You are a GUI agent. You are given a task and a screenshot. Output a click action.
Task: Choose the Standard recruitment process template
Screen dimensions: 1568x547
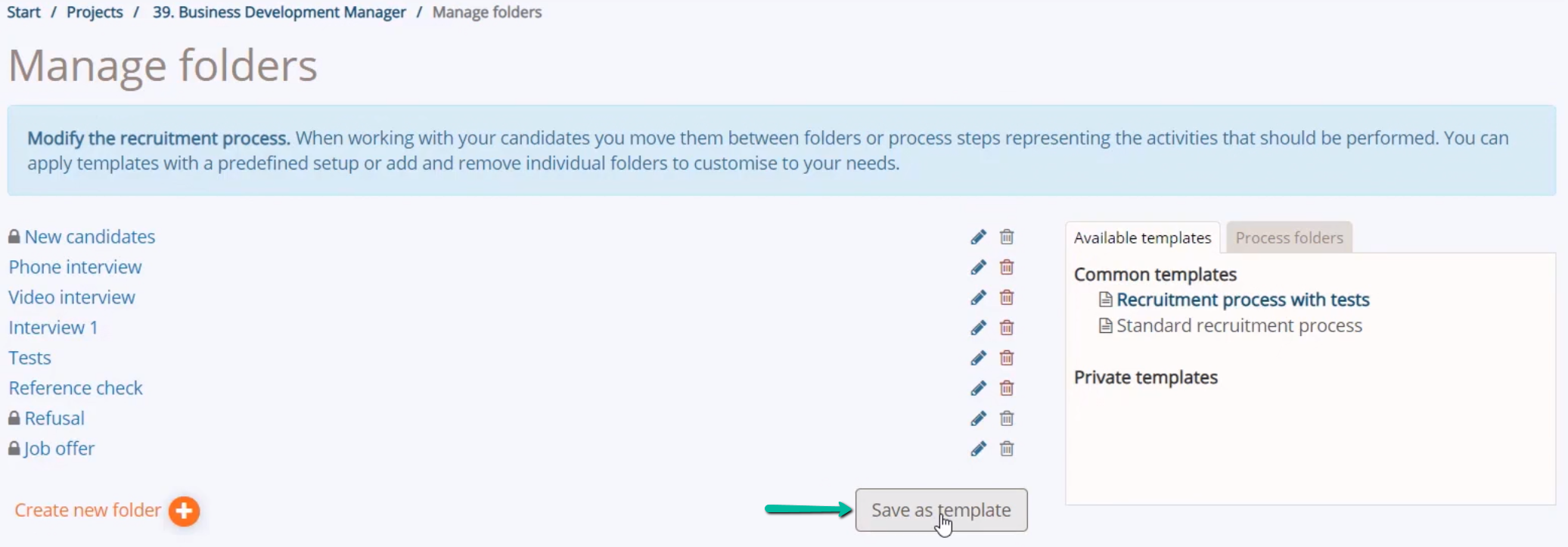(x=1239, y=325)
